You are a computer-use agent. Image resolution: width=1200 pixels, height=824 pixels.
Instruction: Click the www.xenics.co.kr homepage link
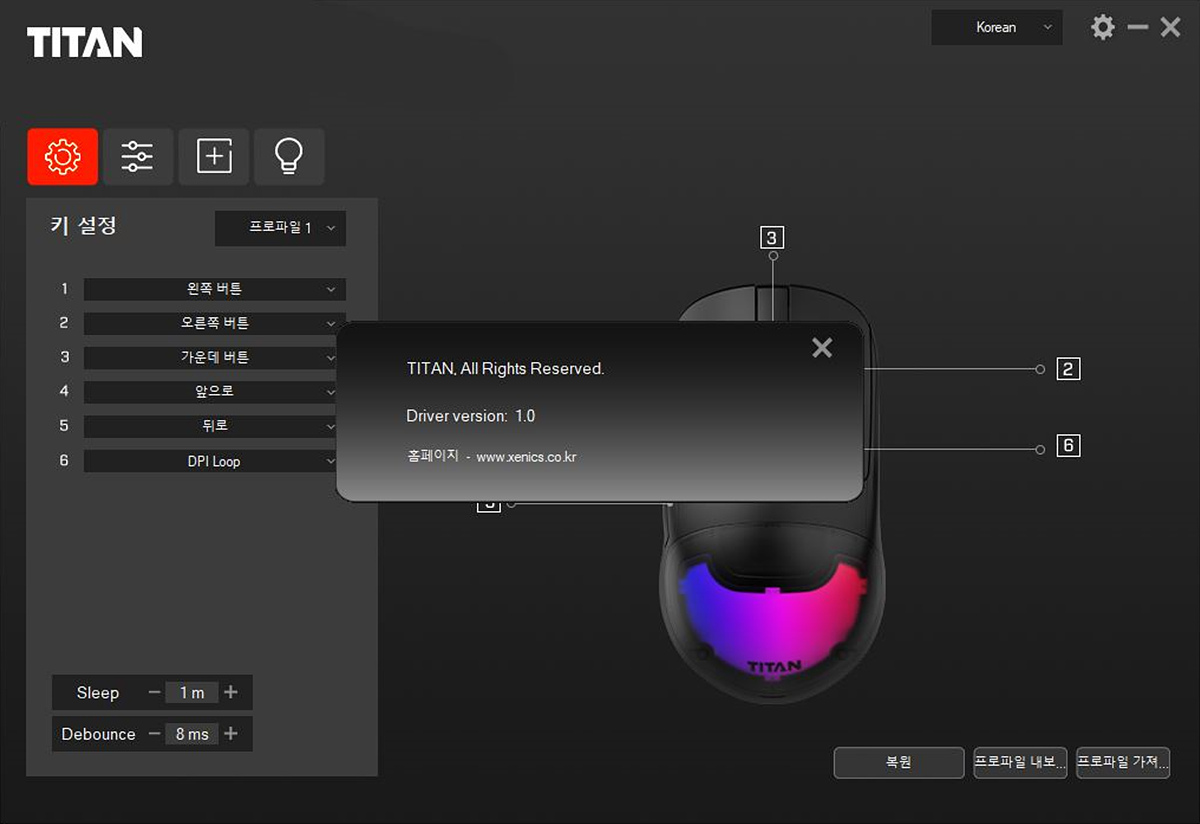pos(526,457)
